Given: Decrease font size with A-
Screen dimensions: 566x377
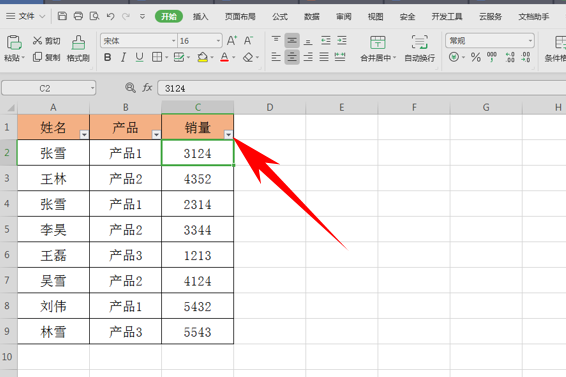Looking at the screenshot, I should tap(248, 40).
